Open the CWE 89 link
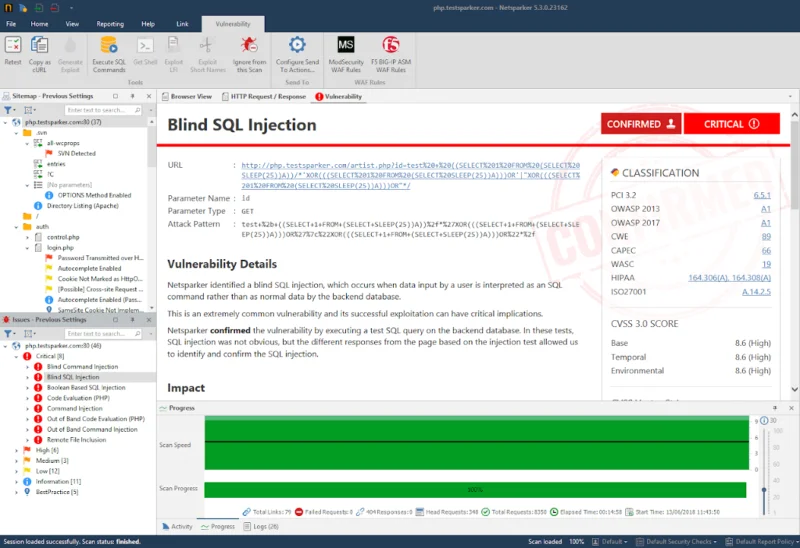Screen dimensions: 800x548 click(766, 236)
